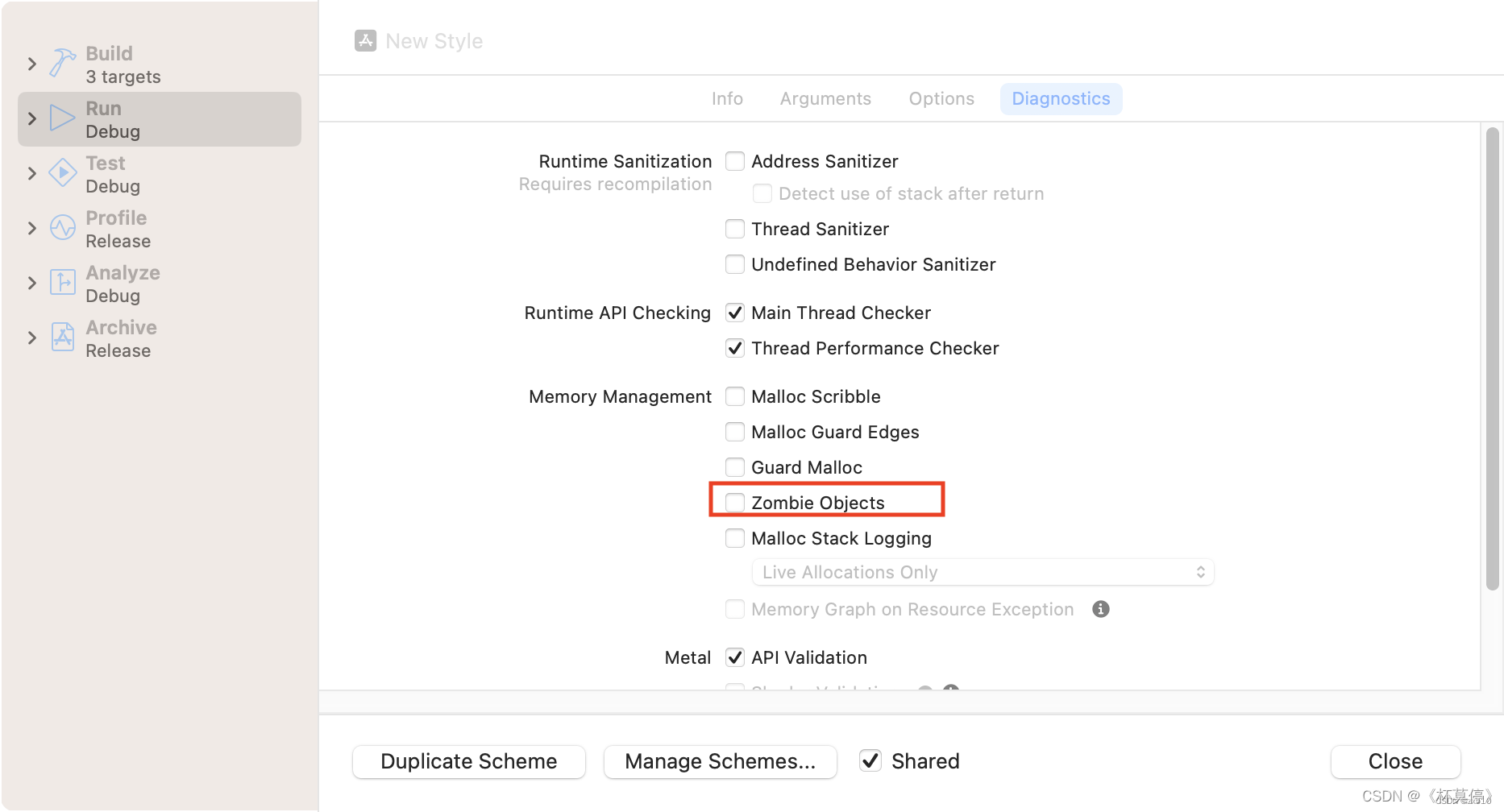
Task: Switch to the Arguments tab
Action: tap(825, 98)
